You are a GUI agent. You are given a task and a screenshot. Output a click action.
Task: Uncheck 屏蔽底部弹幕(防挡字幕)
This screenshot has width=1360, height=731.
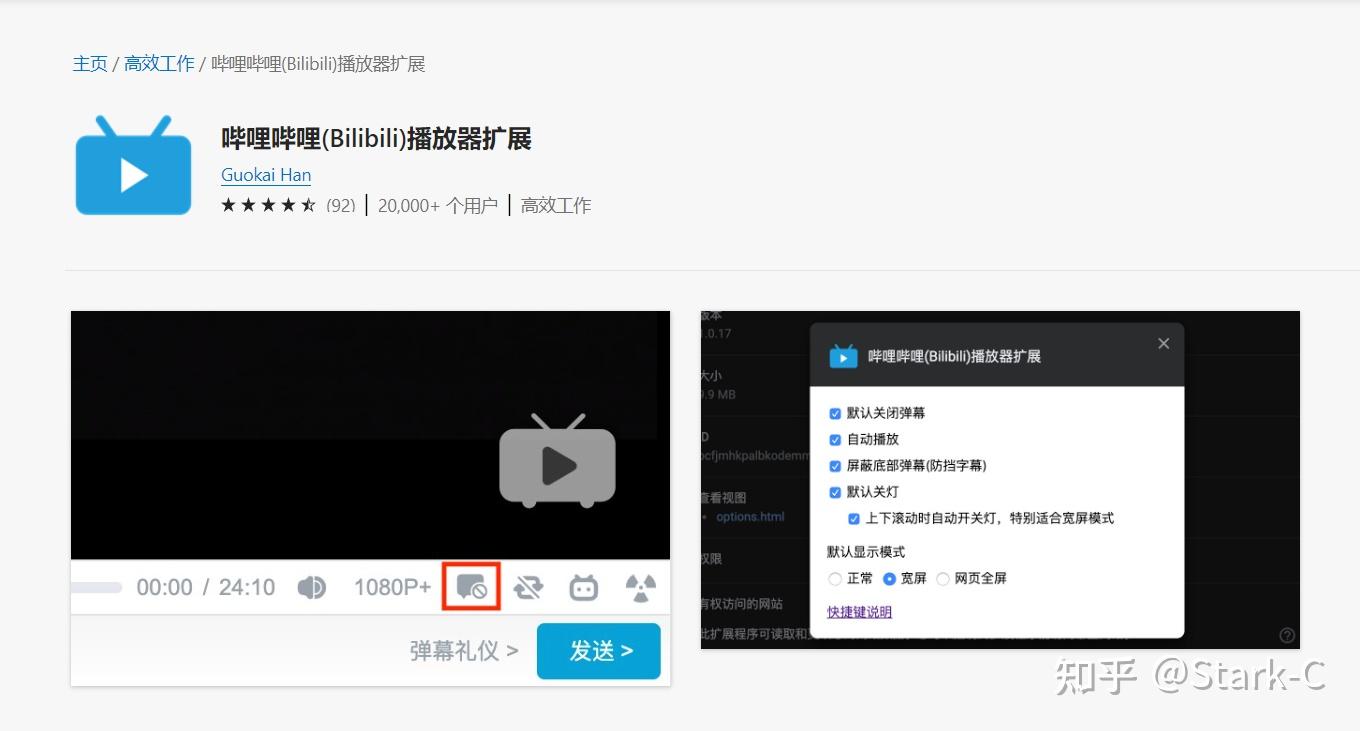(x=835, y=466)
